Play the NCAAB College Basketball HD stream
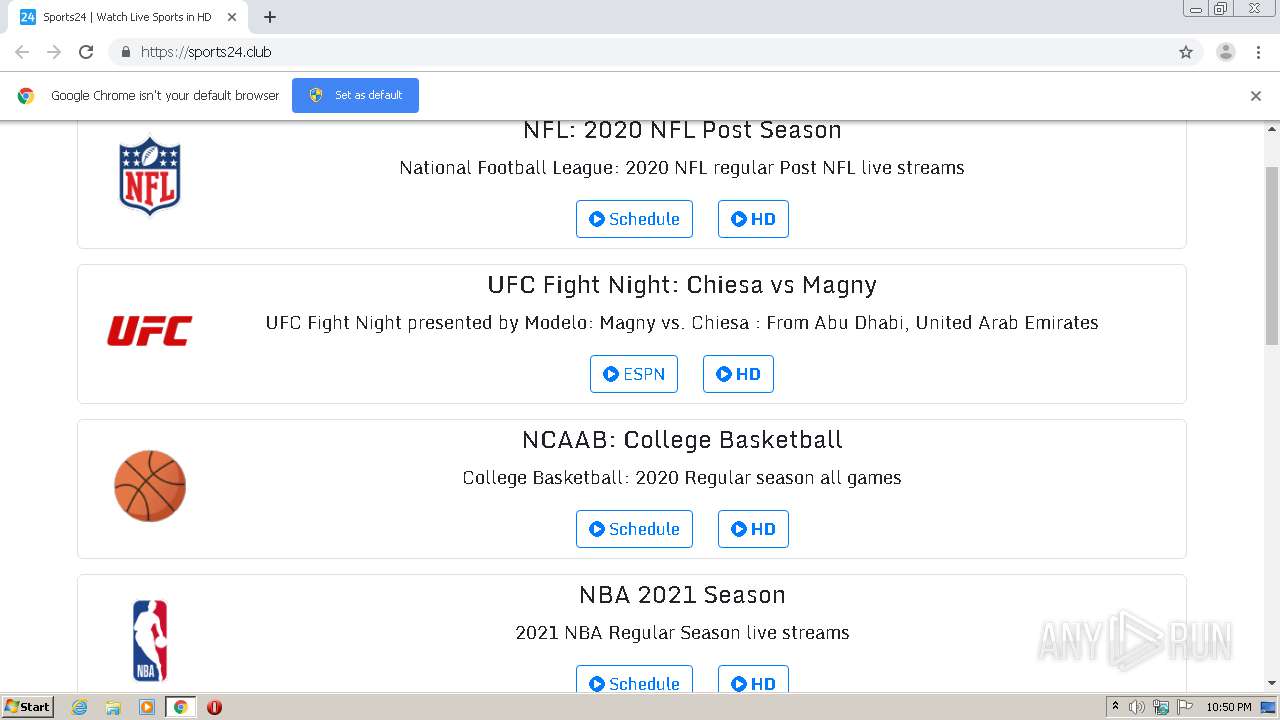This screenshot has width=1280, height=720. (753, 529)
